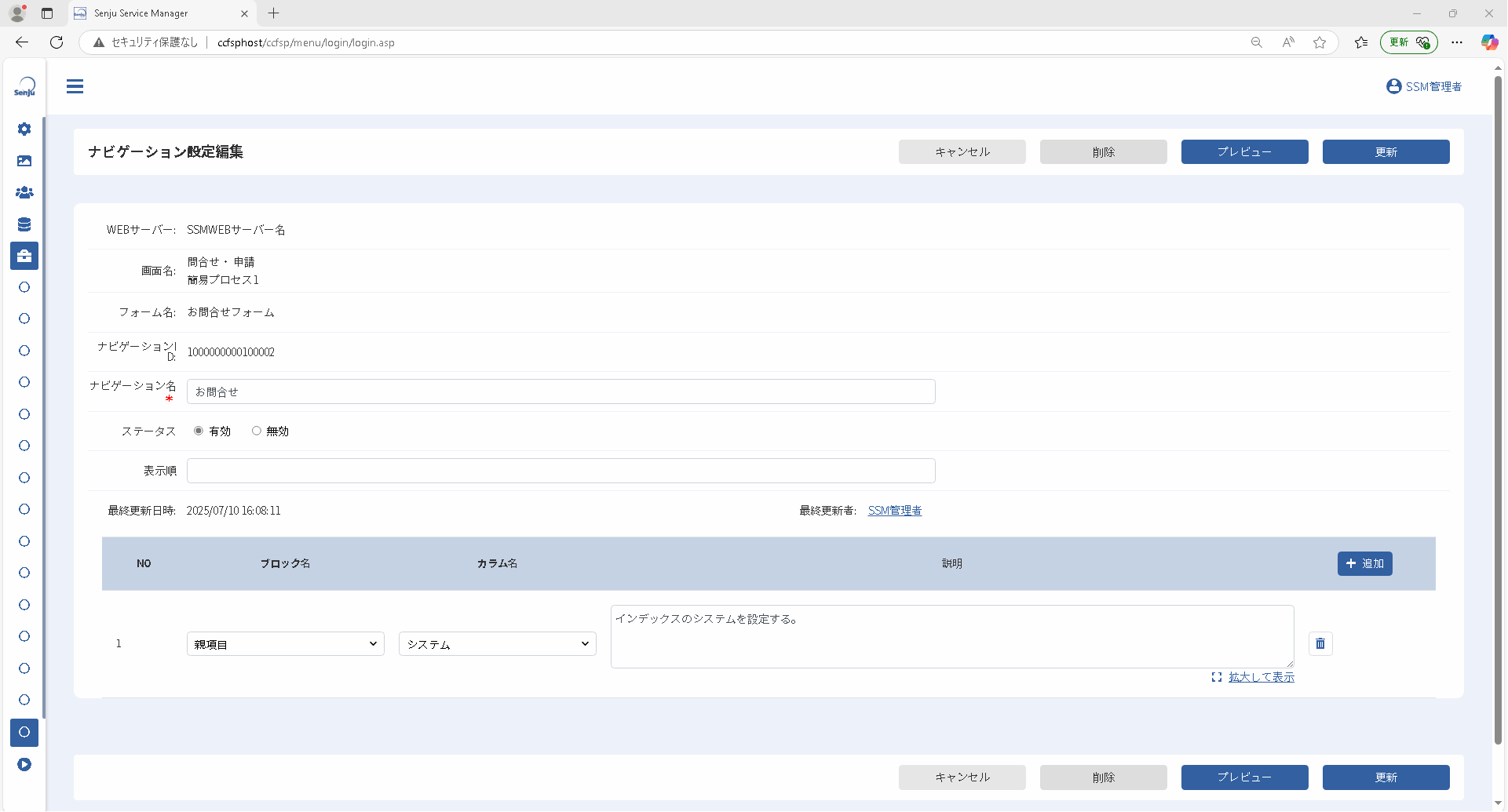The image size is (1508, 812).
Task: Open the システム column name dropdown
Action: 498,644
